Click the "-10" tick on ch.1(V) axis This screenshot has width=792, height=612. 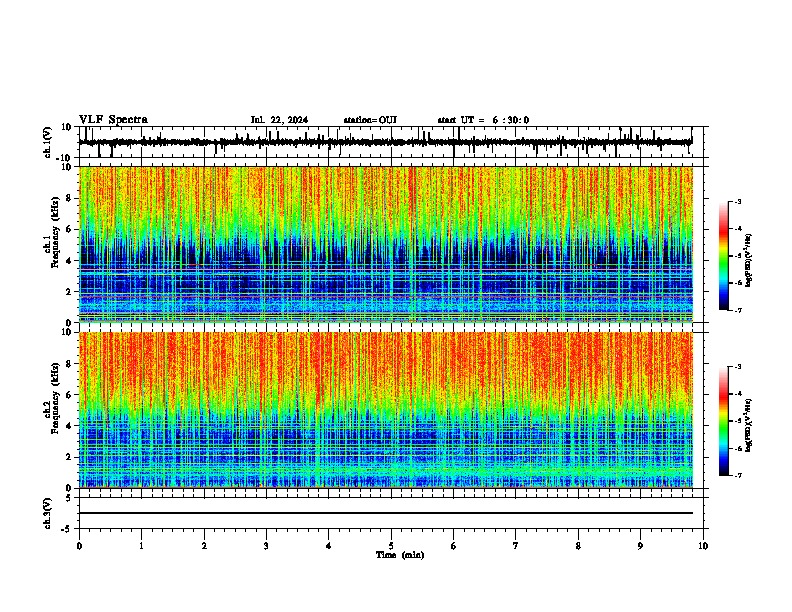point(64,158)
